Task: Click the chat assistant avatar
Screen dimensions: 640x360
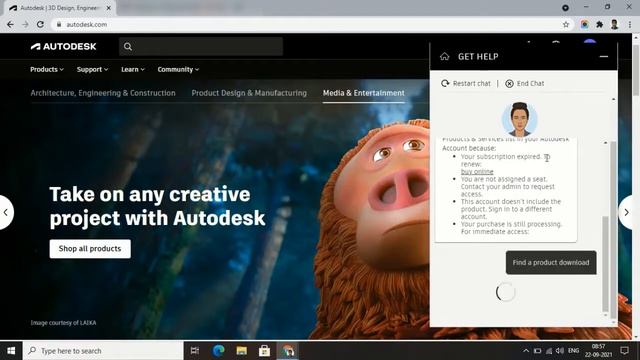Action: (519, 119)
